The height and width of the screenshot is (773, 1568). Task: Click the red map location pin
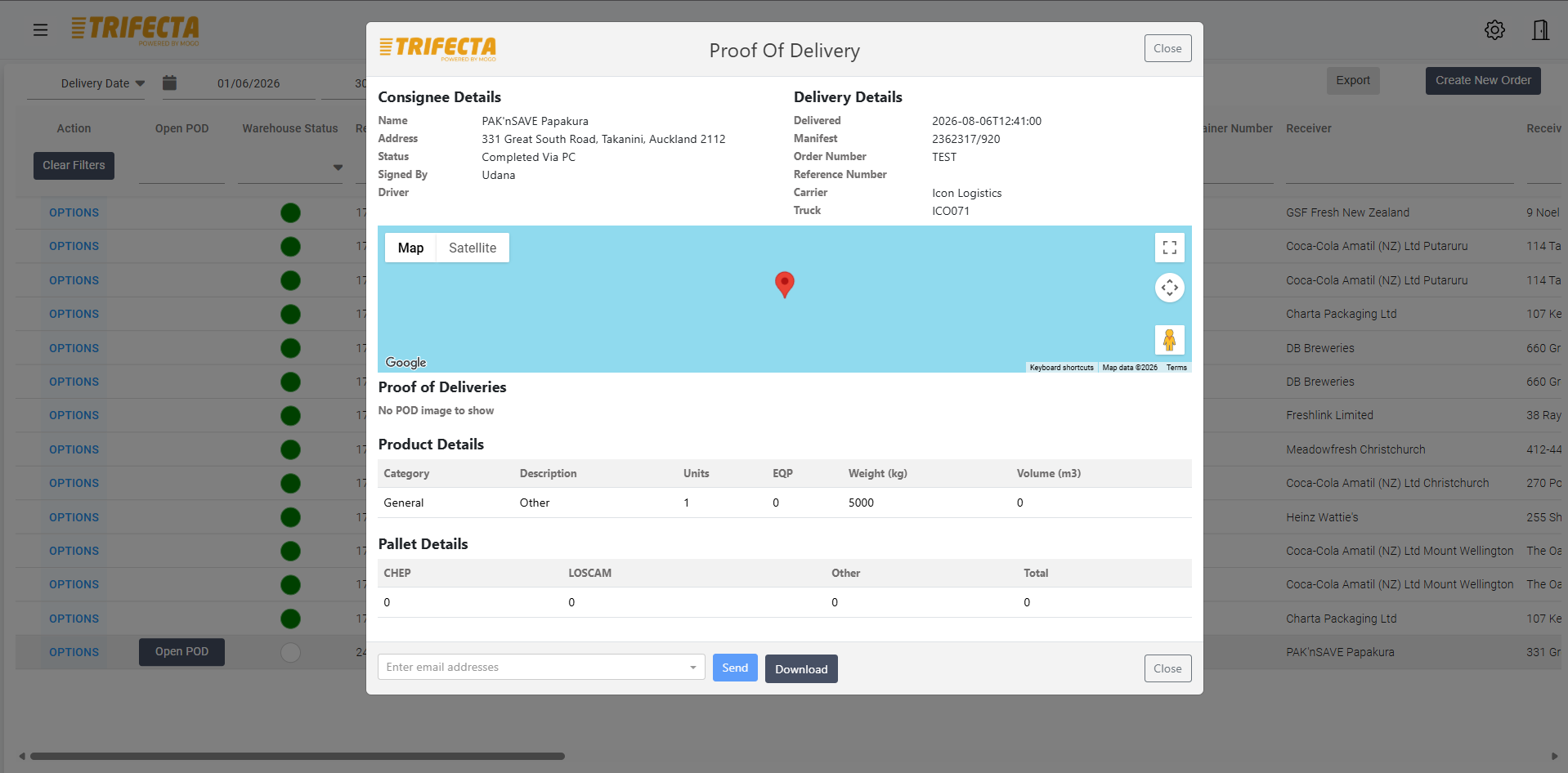coord(784,285)
